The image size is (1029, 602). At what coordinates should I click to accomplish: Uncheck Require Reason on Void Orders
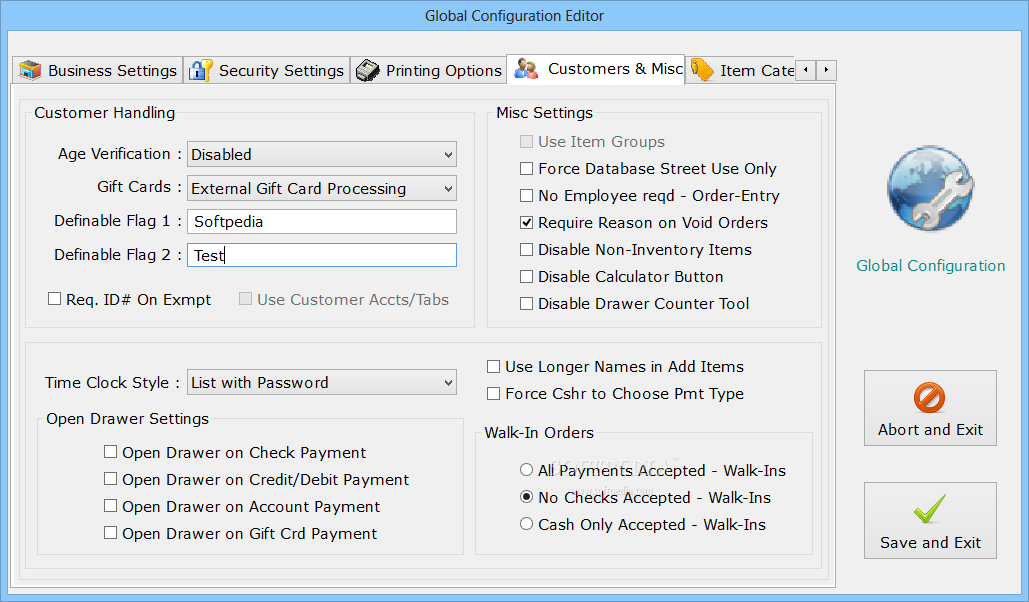pos(527,223)
